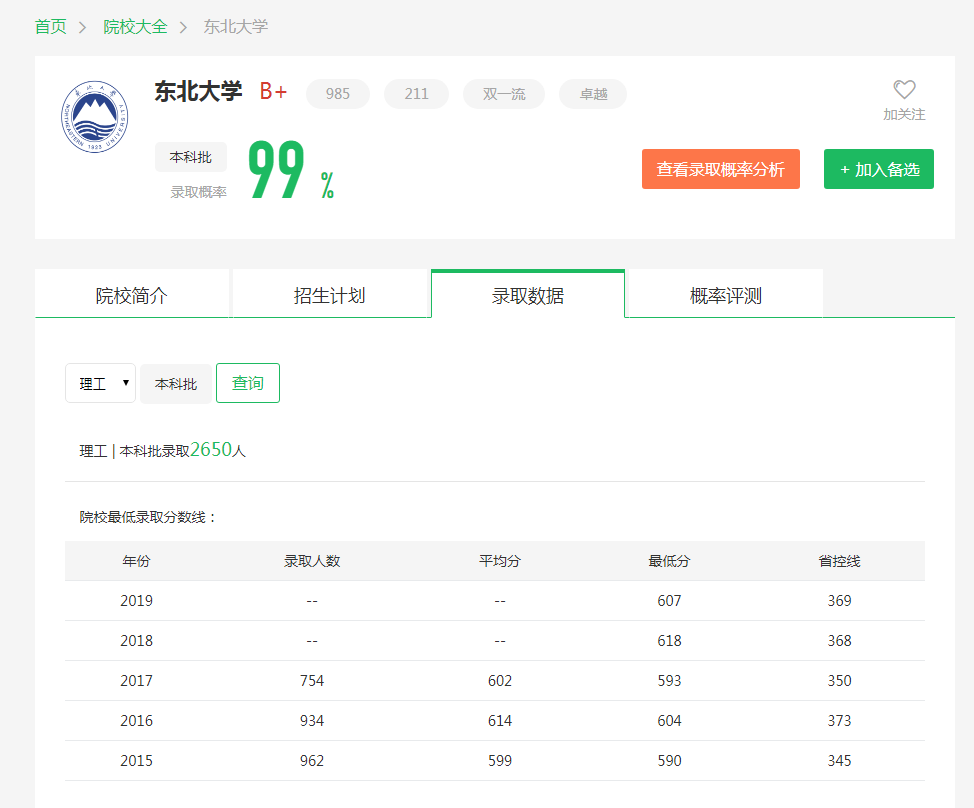Click the 2019 year cell
The height and width of the screenshot is (808, 974).
pyautogui.click(x=136, y=601)
